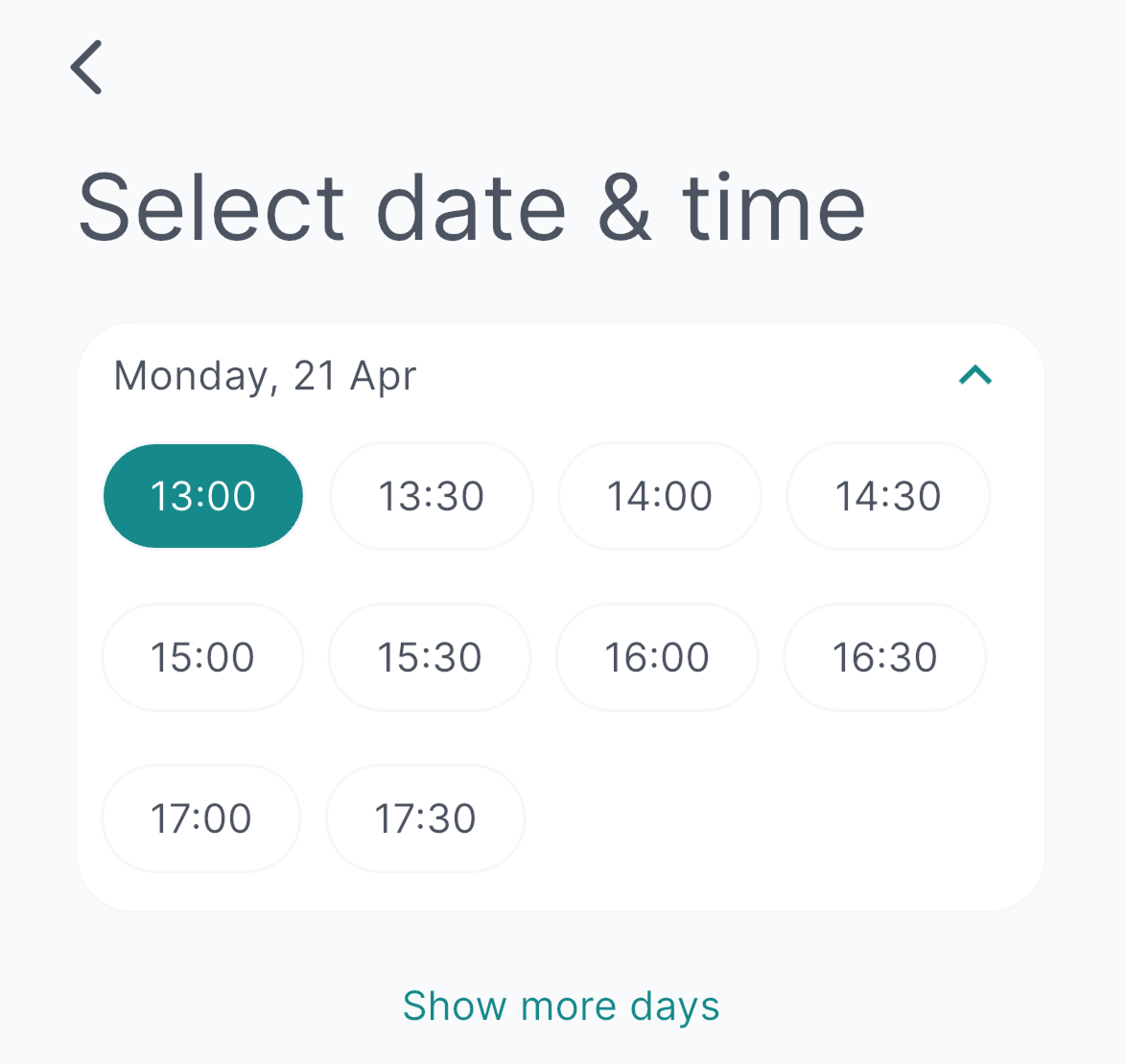Choose the 13:30 time slot

coord(431,496)
